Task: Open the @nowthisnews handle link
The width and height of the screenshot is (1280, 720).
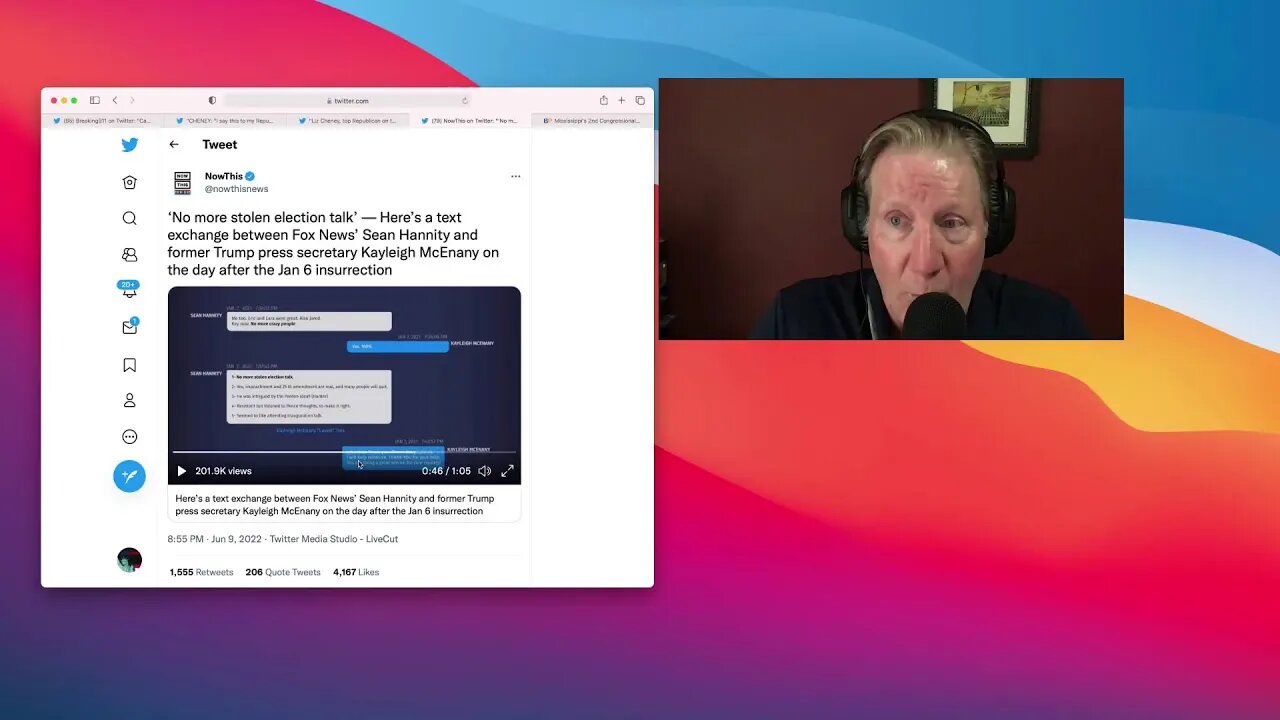Action: [237, 189]
